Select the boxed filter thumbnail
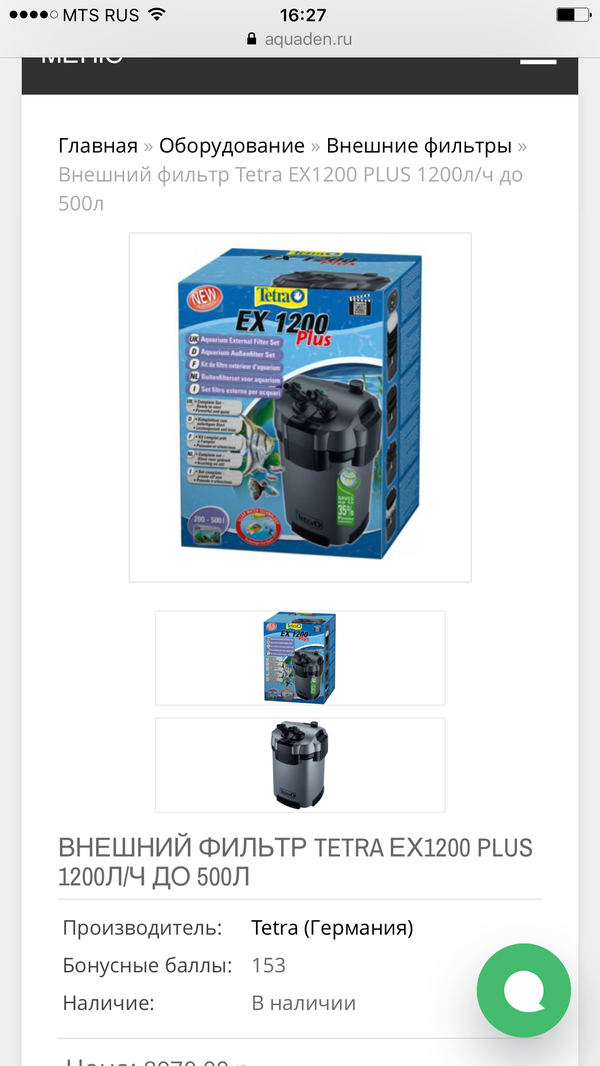 point(300,657)
